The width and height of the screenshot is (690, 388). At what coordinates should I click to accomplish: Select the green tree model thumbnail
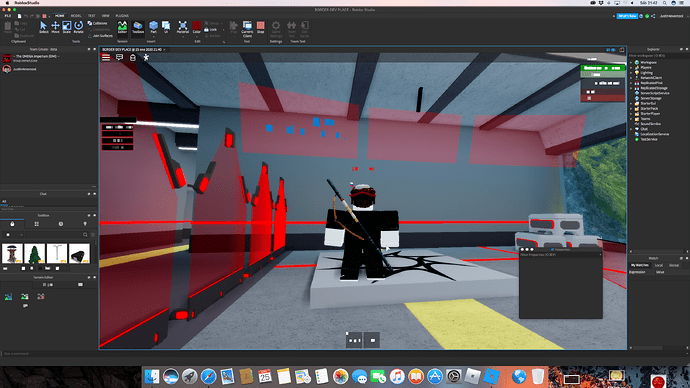pyautogui.click(x=35, y=253)
